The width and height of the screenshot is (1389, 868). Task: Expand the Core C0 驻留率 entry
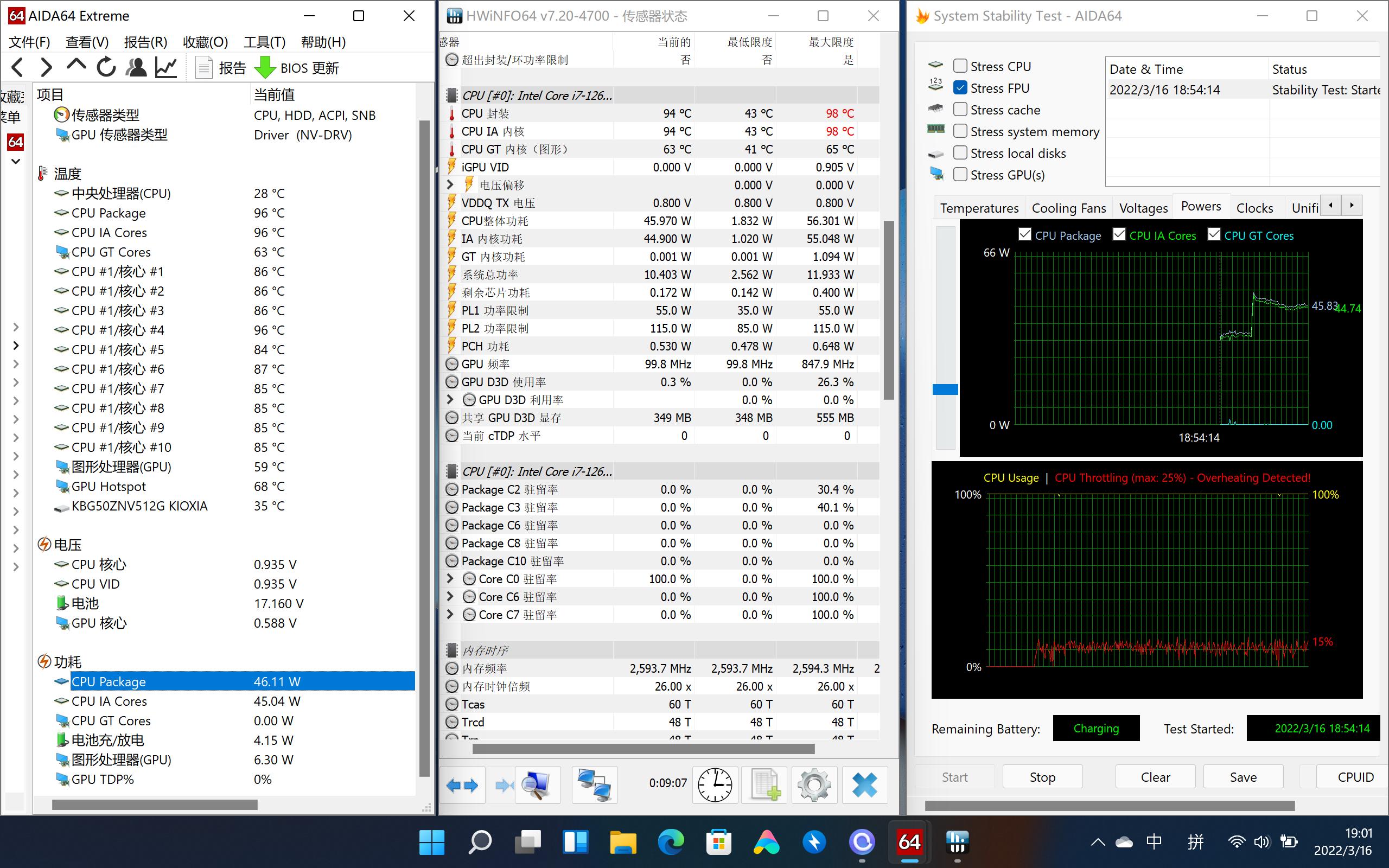(450, 579)
